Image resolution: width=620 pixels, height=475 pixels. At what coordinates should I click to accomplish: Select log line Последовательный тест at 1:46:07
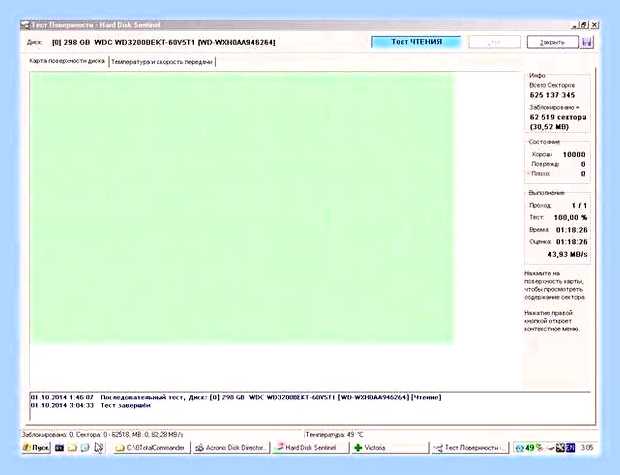[236, 397]
